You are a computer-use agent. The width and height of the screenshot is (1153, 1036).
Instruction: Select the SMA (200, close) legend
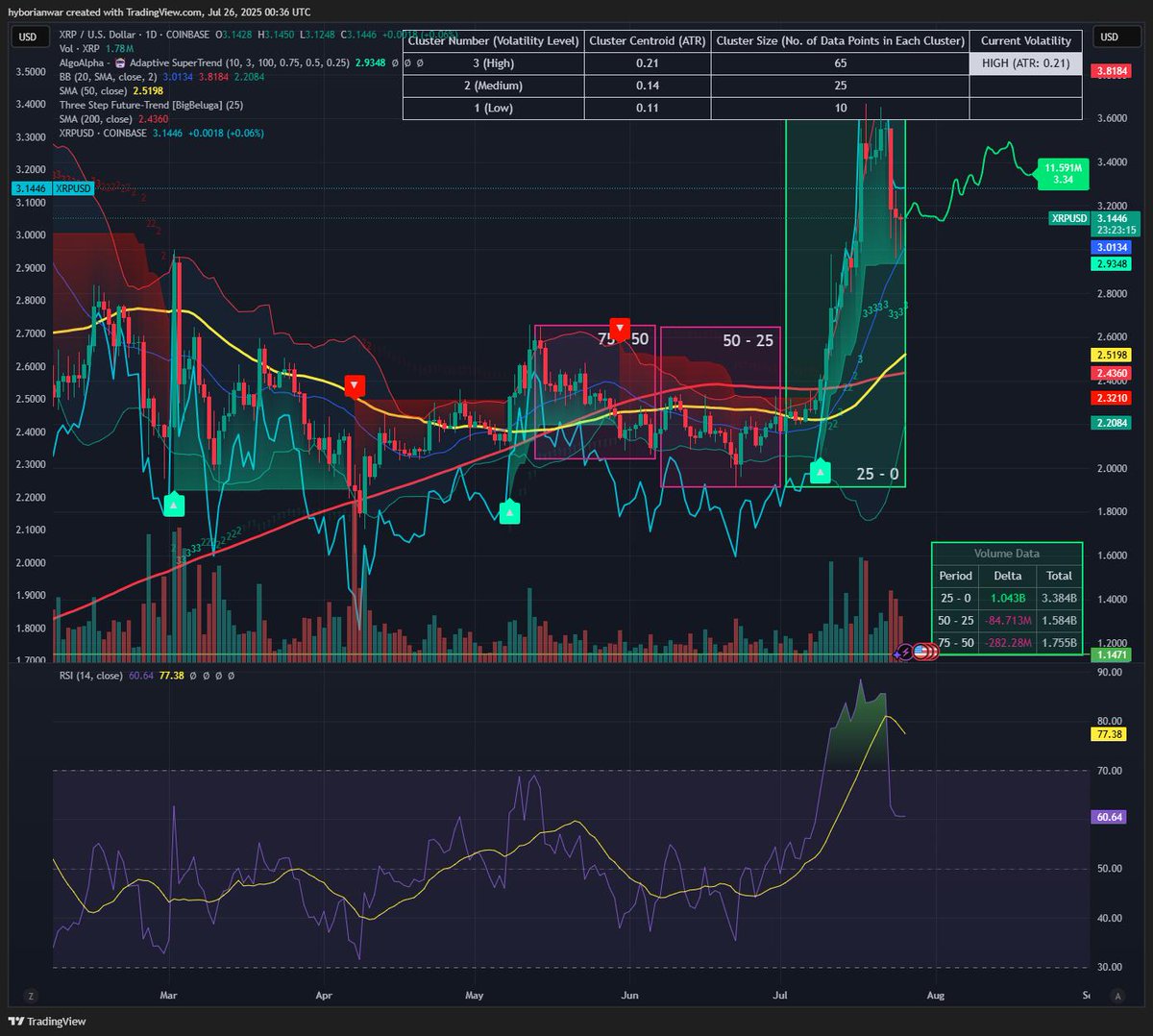coord(113,119)
